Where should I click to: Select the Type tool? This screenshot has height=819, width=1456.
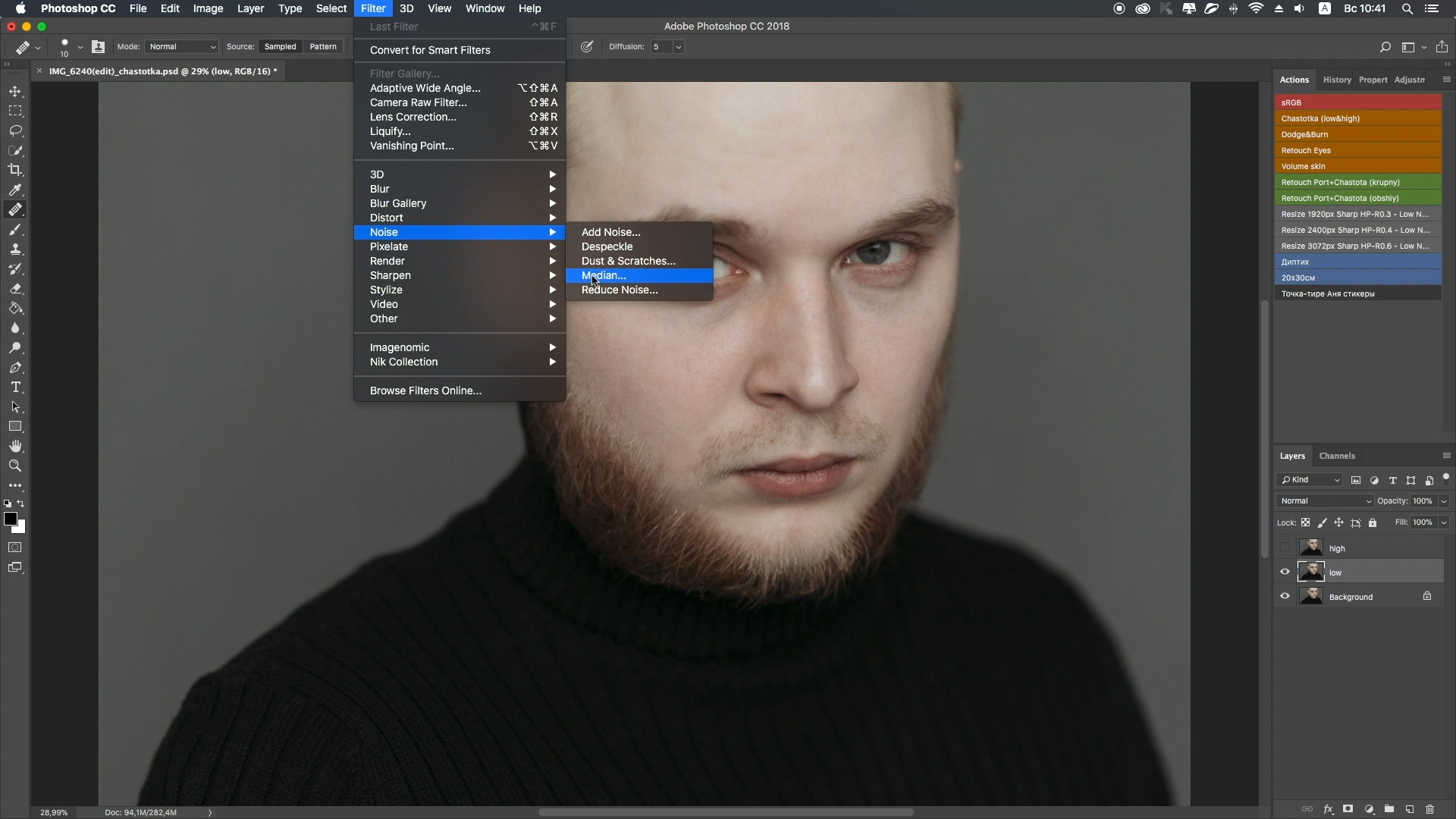(x=15, y=388)
